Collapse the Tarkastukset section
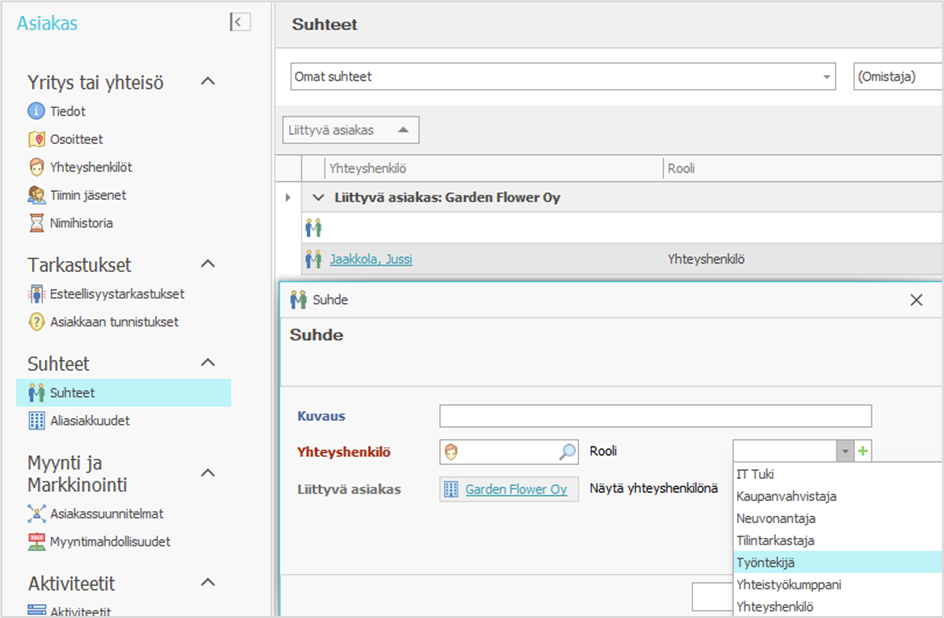This screenshot has height=618, width=944. coord(208,264)
